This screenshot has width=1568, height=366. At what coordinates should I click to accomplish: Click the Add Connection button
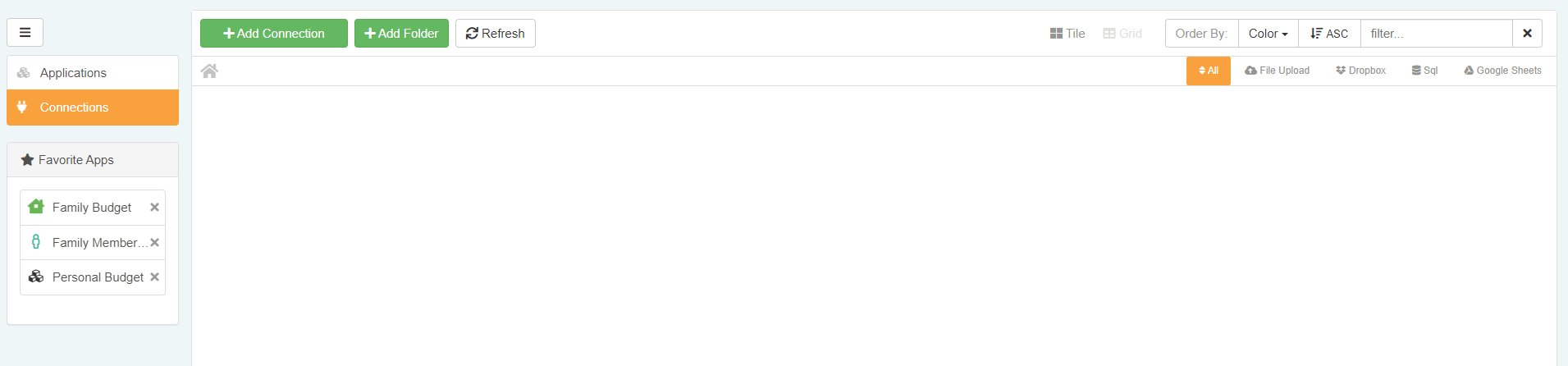point(274,34)
